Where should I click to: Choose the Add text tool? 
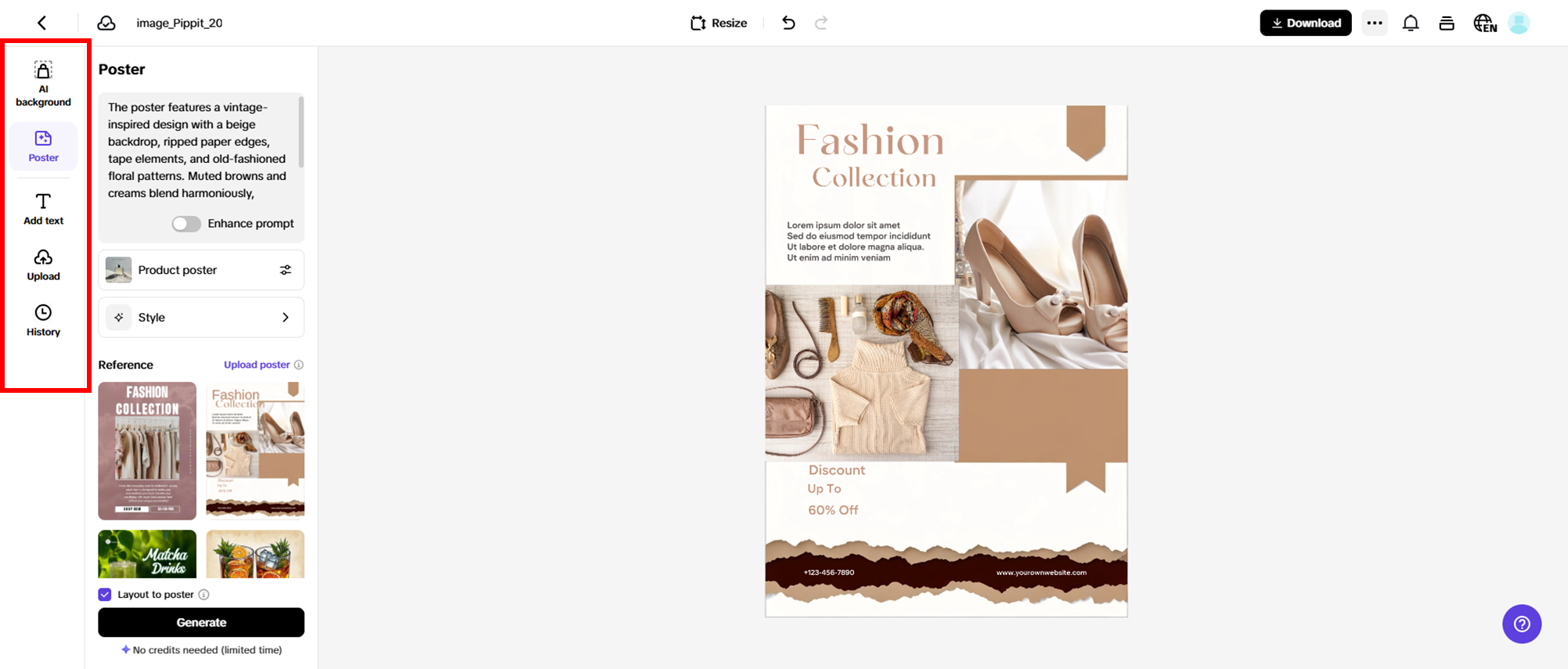tap(43, 210)
